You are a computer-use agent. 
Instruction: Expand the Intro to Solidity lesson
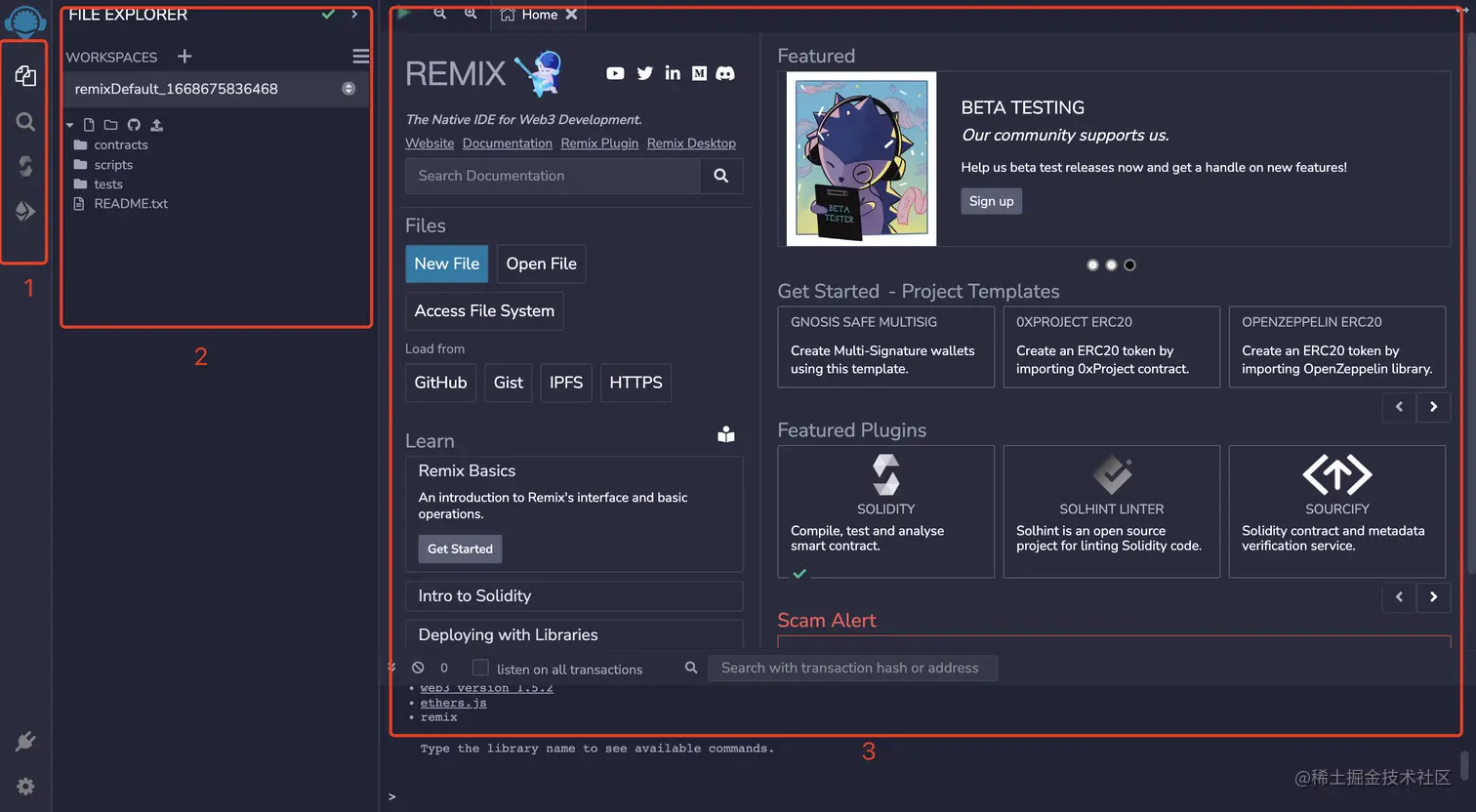[574, 596]
